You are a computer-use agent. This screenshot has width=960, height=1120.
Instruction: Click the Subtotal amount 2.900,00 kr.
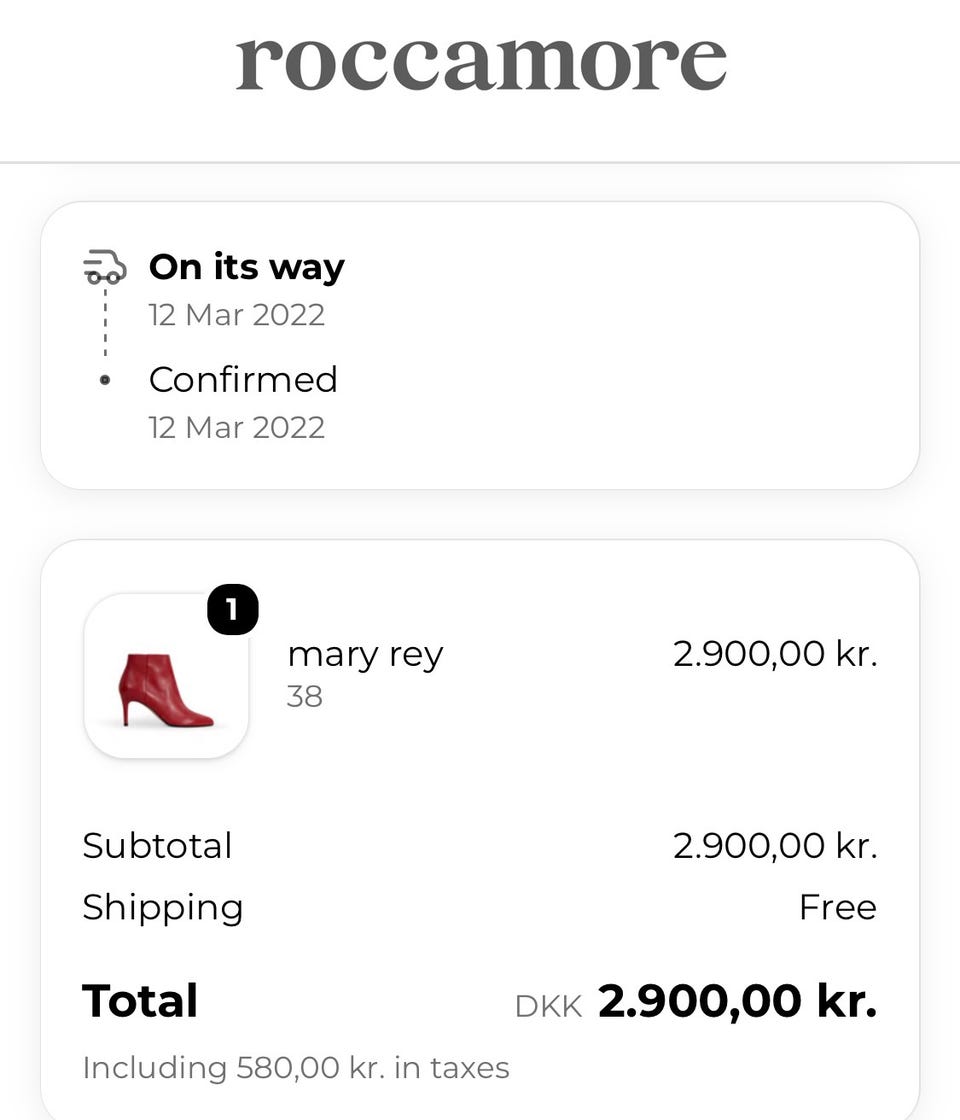pos(775,846)
